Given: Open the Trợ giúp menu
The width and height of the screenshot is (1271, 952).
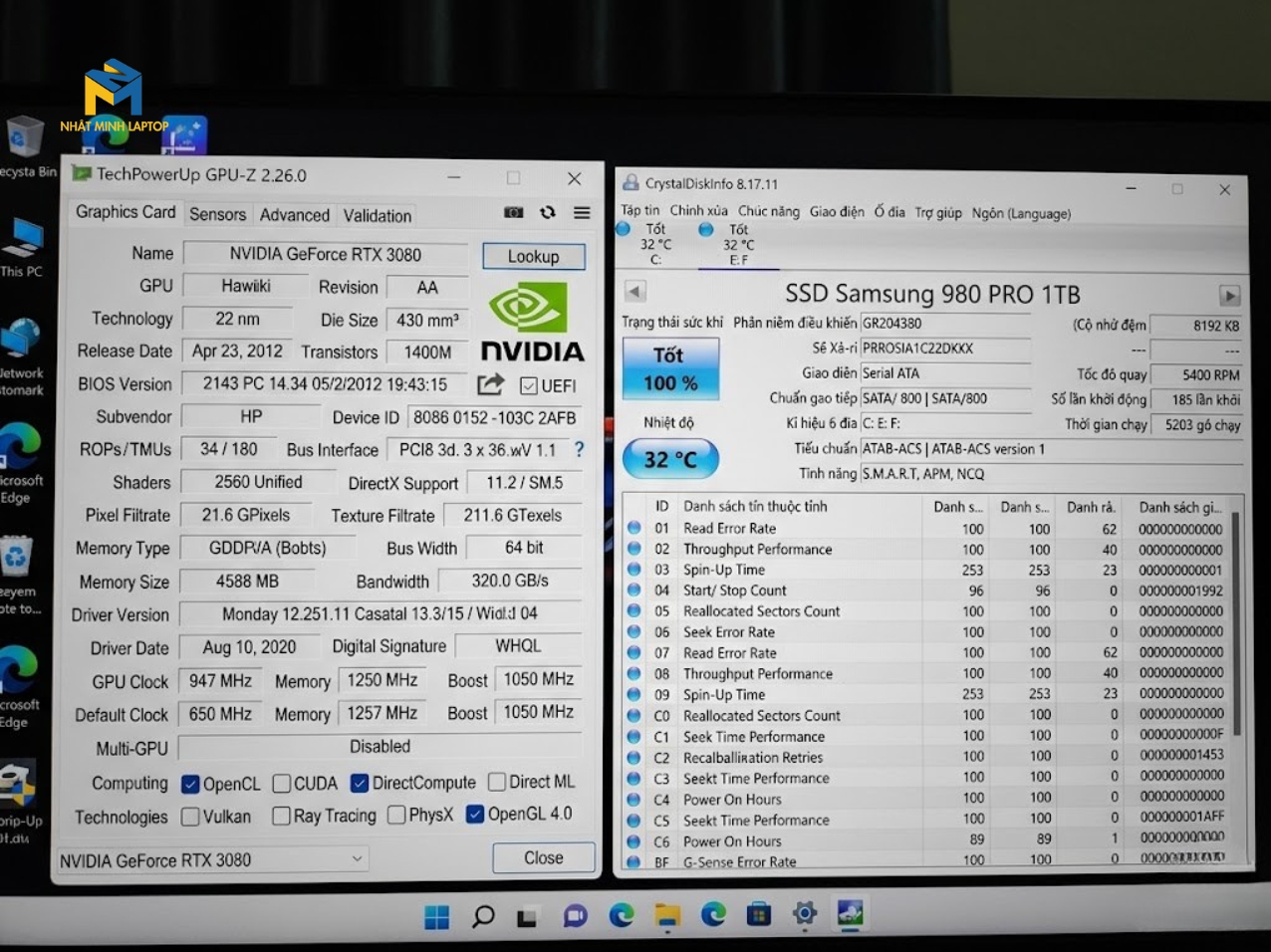Looking at the screenshot, I should (938, 212).
